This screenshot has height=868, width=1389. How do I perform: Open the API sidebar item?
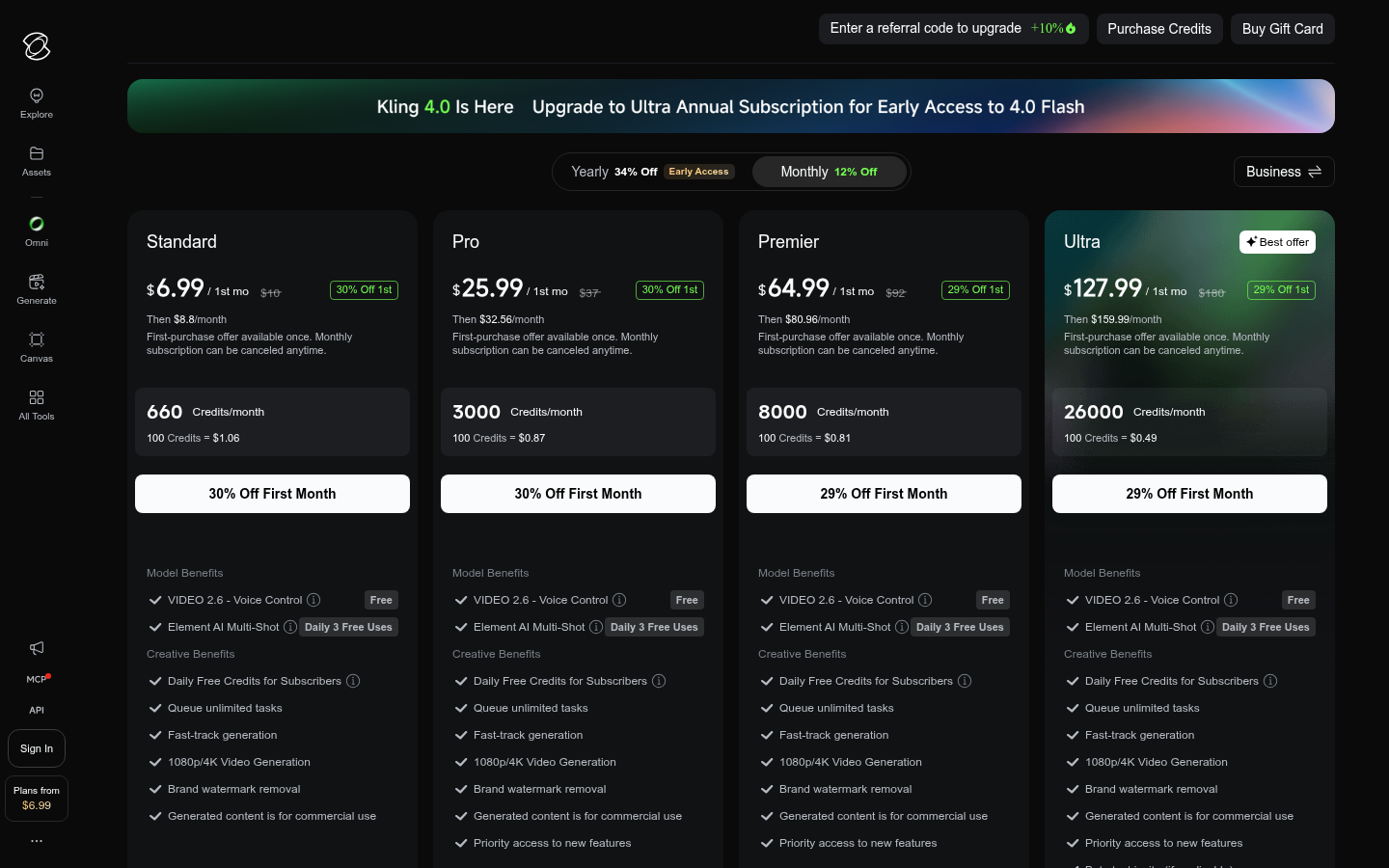37,710
